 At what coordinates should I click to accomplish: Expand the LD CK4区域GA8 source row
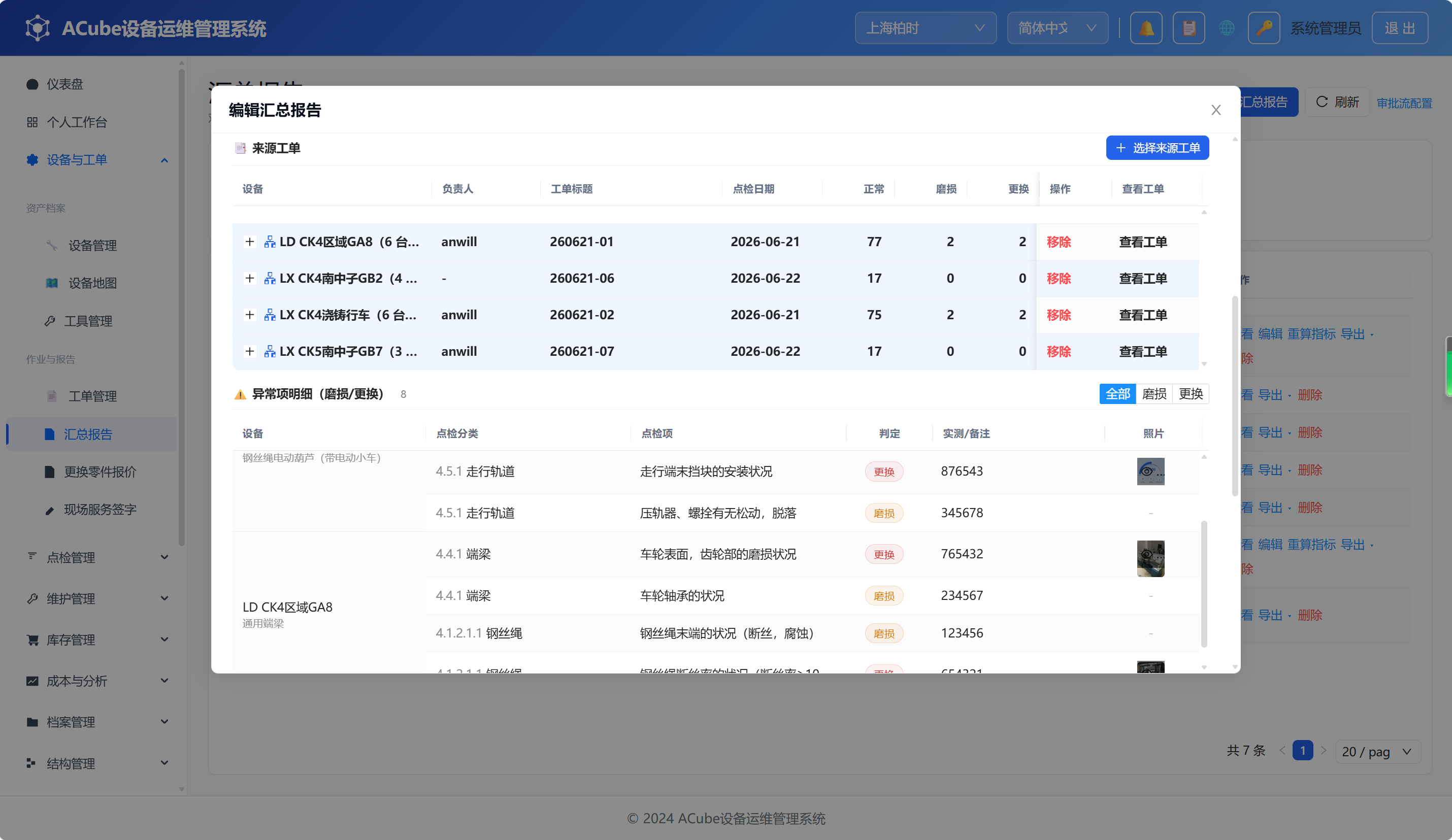click(249, 242)
